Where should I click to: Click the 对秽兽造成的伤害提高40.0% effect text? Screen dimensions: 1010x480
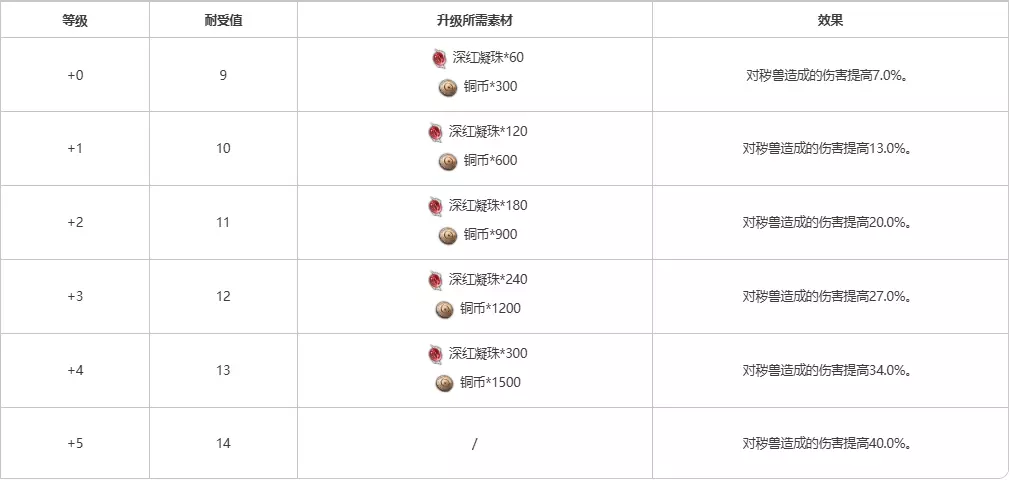pos(826,444)
